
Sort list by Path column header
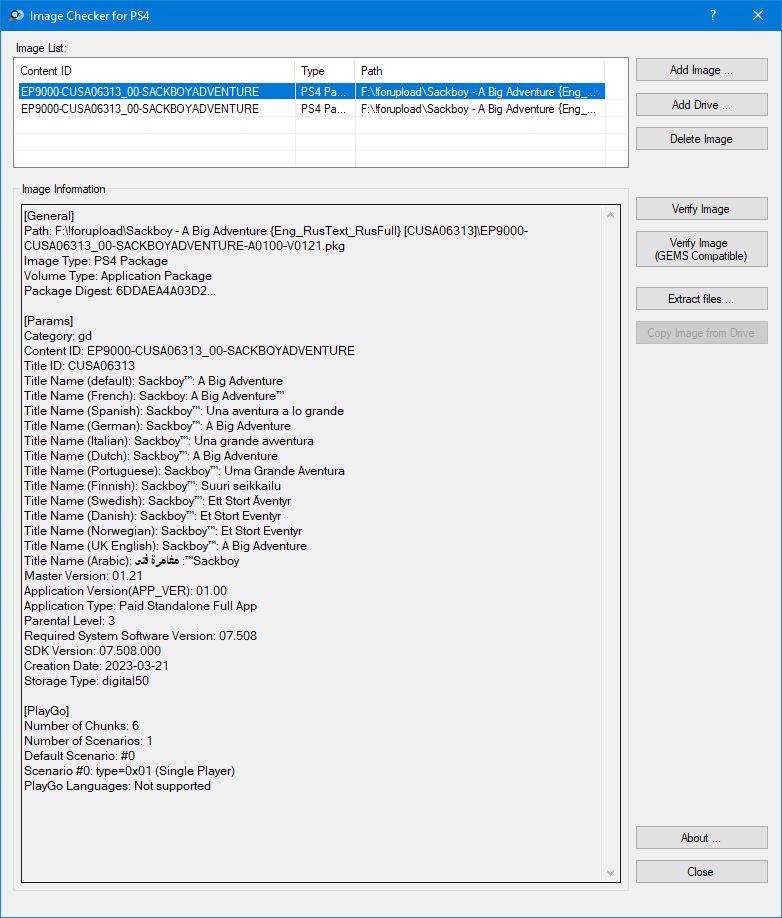479,71
